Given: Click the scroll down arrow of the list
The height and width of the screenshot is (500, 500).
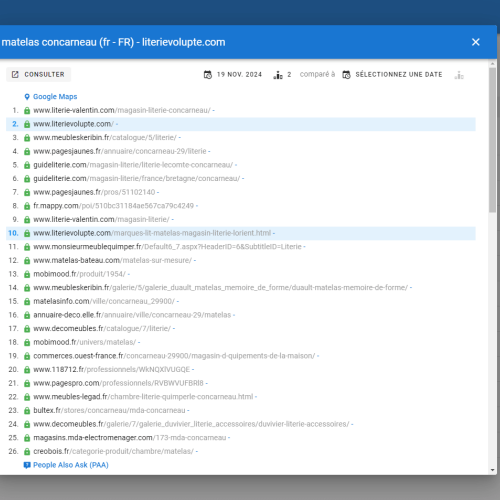Looking at the screenshot, I should 493,470.
